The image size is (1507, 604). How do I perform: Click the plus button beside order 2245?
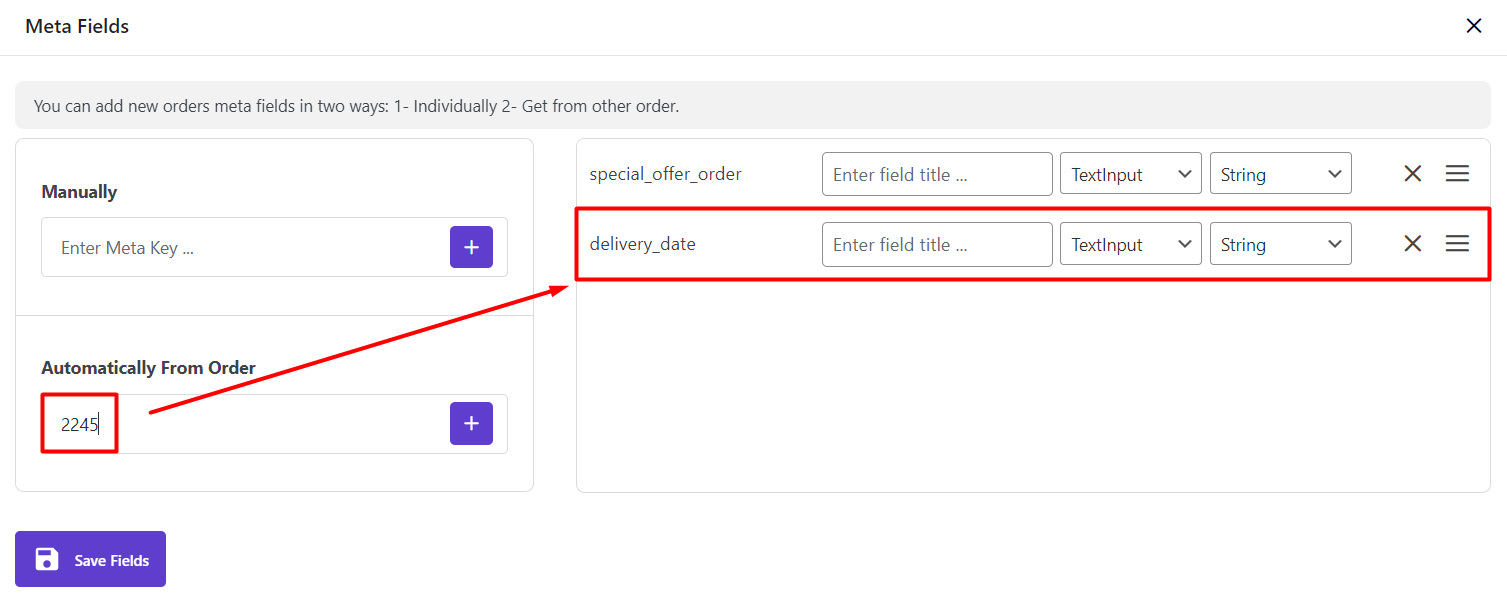(x=471, y=424)
